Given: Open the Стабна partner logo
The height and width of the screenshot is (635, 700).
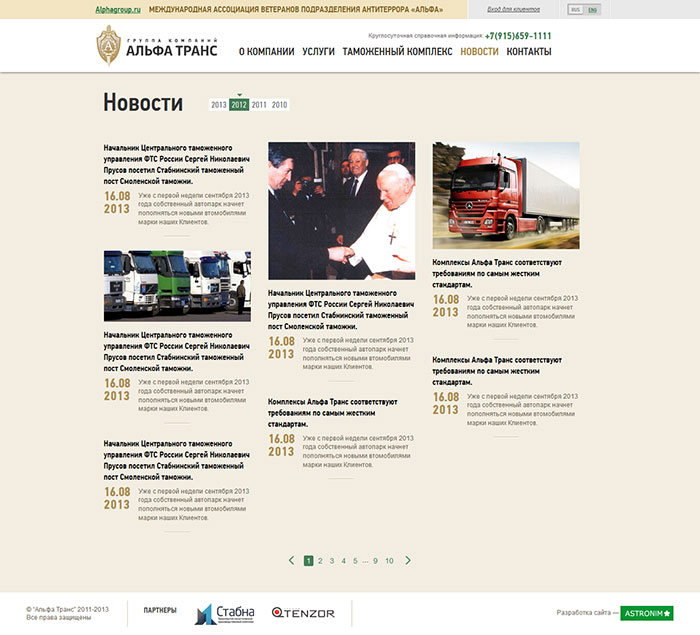Looking at the screenshot, I should coord(225,613).
